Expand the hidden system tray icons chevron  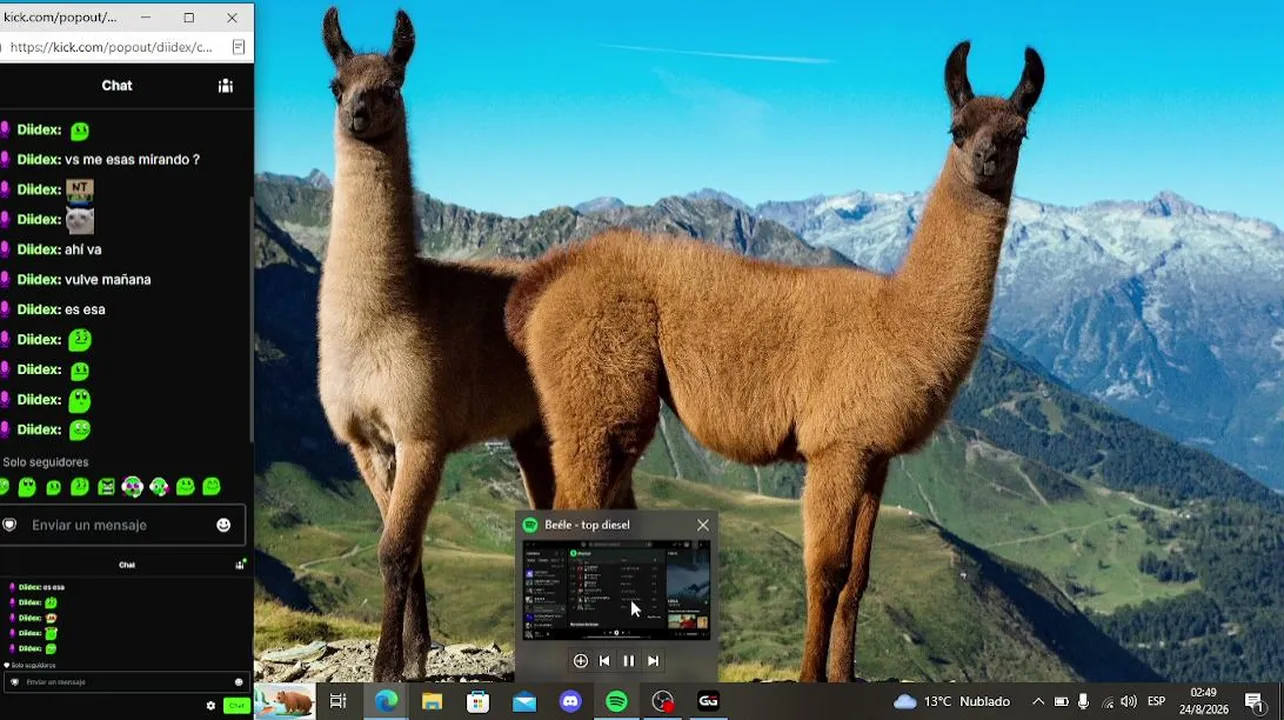tap(1038, 702)
